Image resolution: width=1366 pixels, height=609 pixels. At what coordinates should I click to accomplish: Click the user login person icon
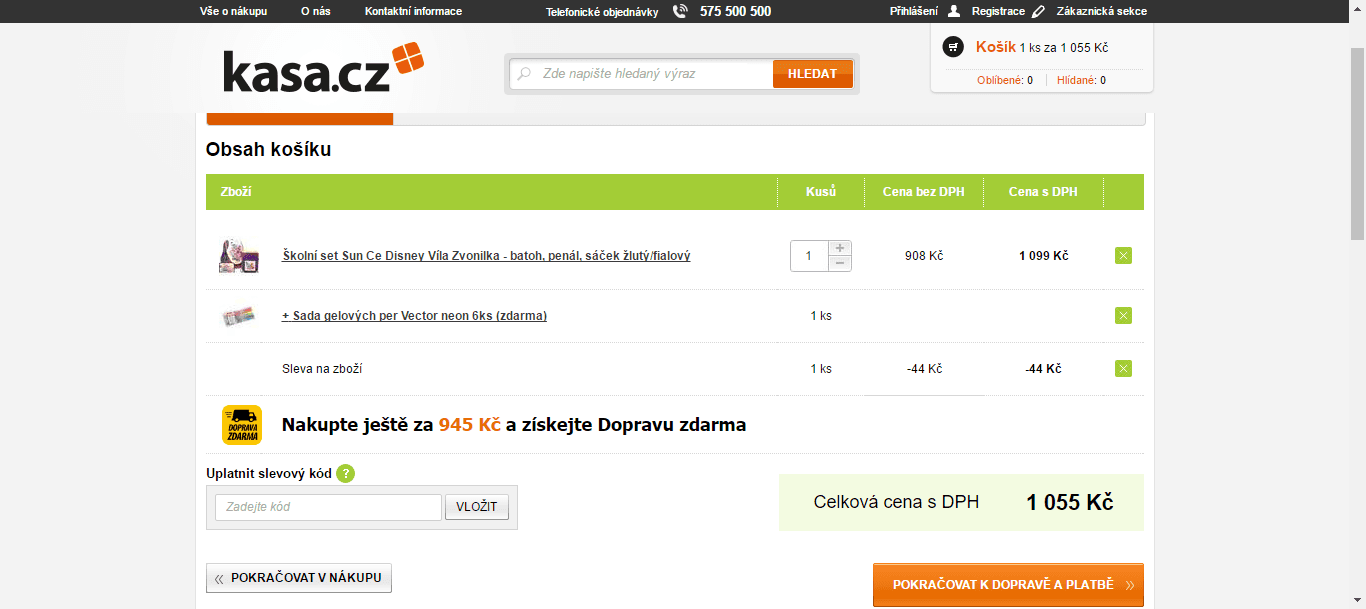pos(953,11)
